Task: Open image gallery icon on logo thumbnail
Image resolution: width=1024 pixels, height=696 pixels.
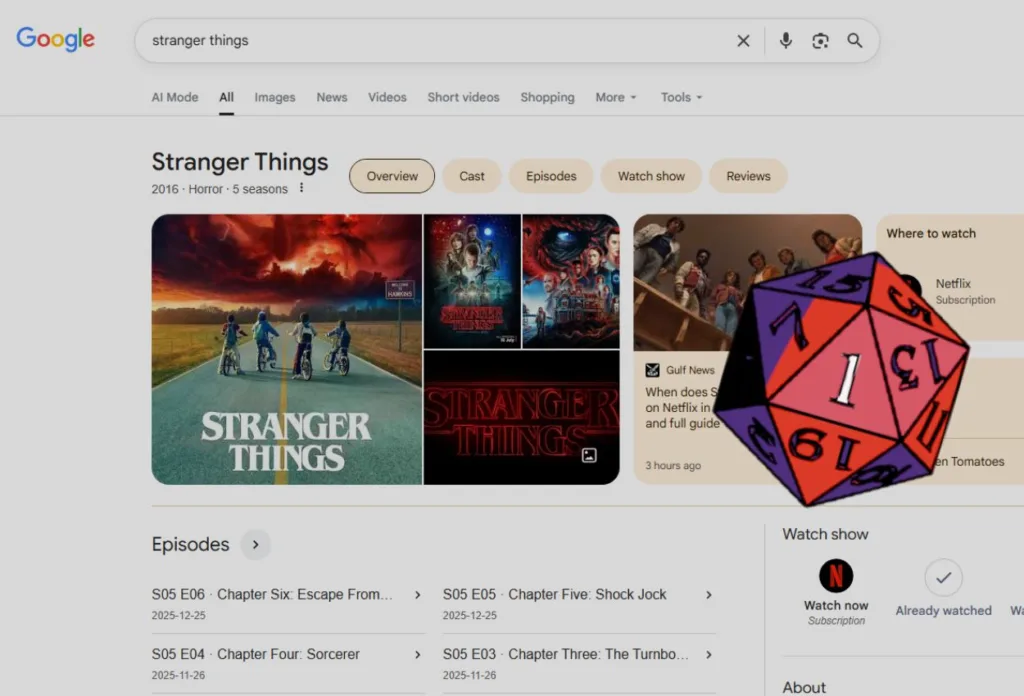Action: pyautogui.click(x=589, y=455)
